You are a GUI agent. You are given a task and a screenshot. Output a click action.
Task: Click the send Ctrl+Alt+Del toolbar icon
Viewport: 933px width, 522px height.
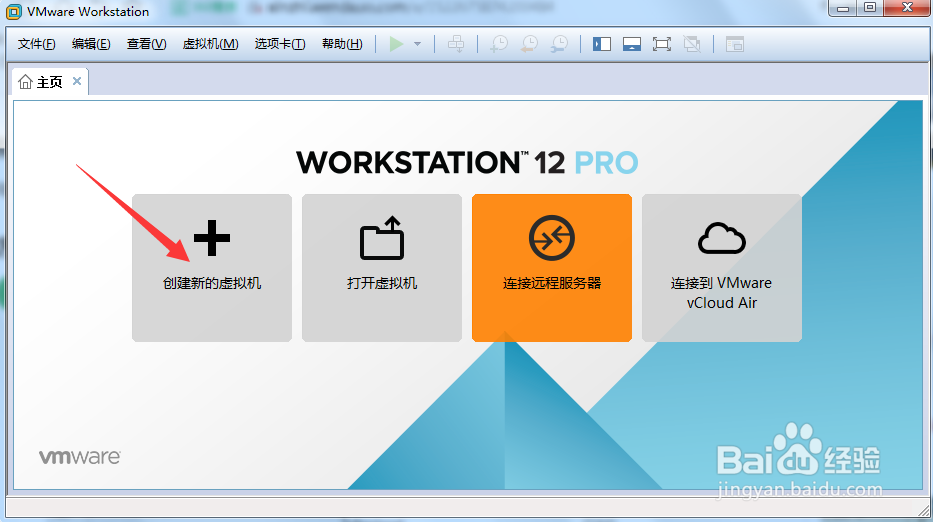click(x=456, y=44)
